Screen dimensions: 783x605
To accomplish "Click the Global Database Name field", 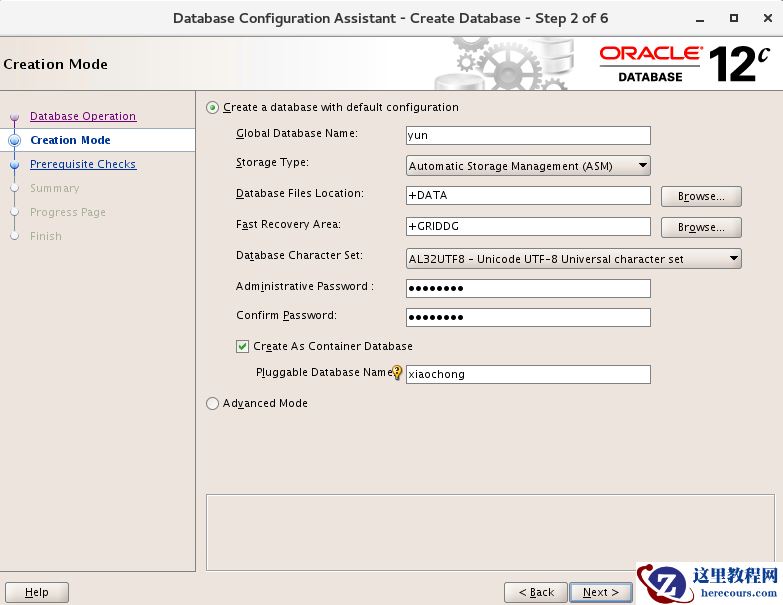I will point(528,135).
